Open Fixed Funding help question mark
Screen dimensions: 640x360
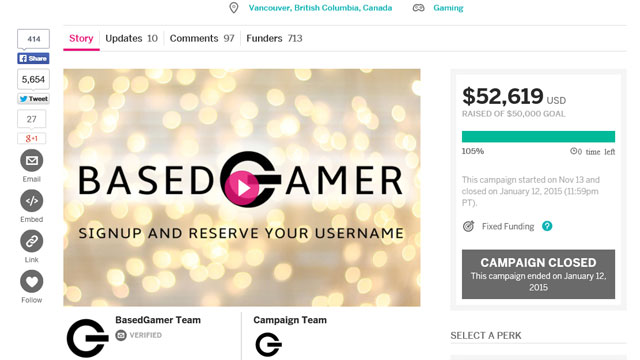click(x=547, y=226)
